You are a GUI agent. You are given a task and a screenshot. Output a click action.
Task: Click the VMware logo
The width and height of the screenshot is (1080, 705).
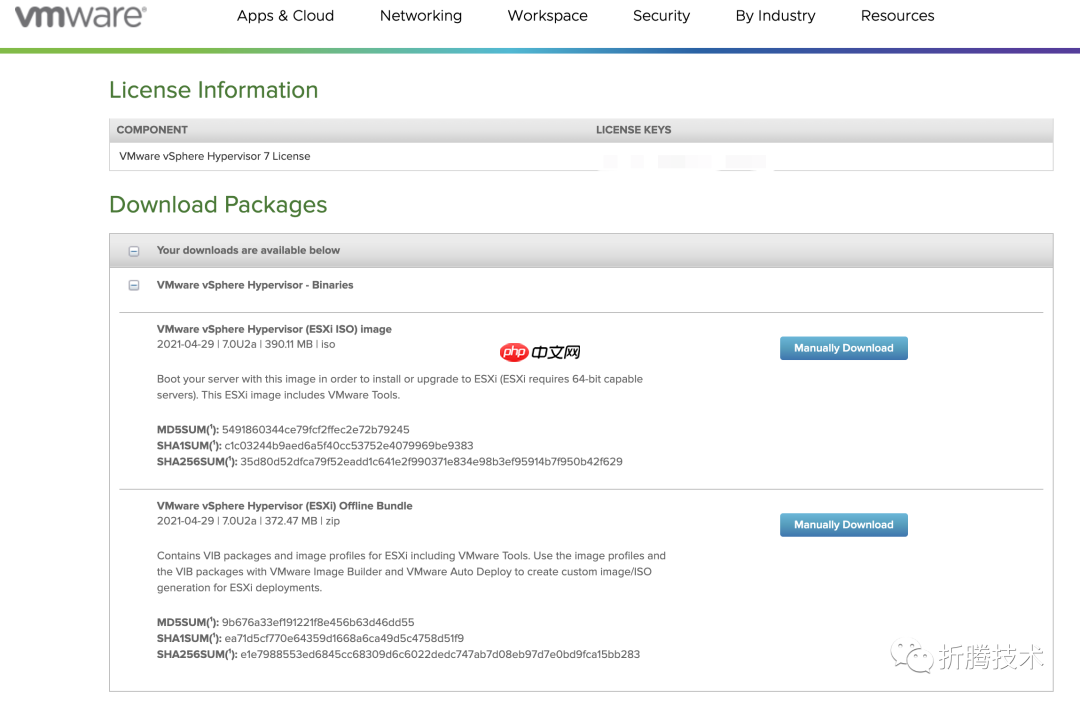click(x=81, y=17)
